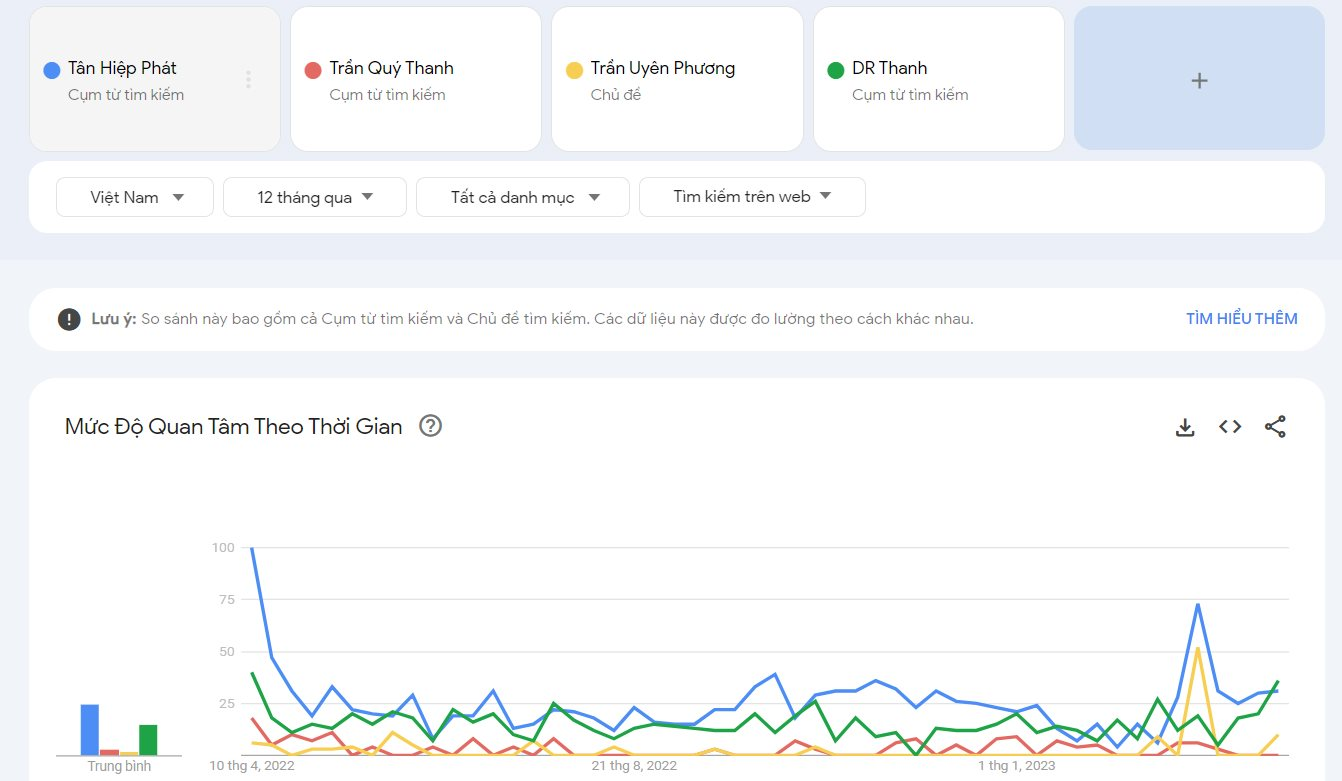Click the green DR Thanh color dot

(836, 70)
